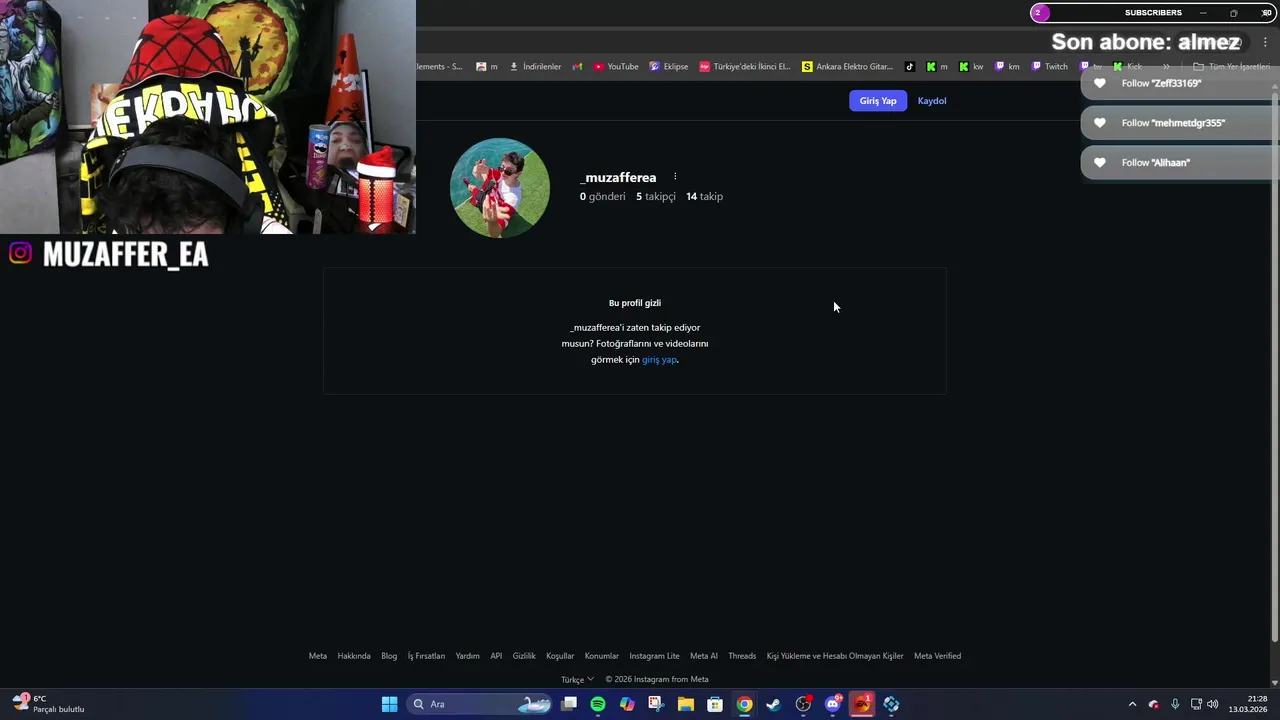Open Spotify from the taskbar

coord(598,704)
